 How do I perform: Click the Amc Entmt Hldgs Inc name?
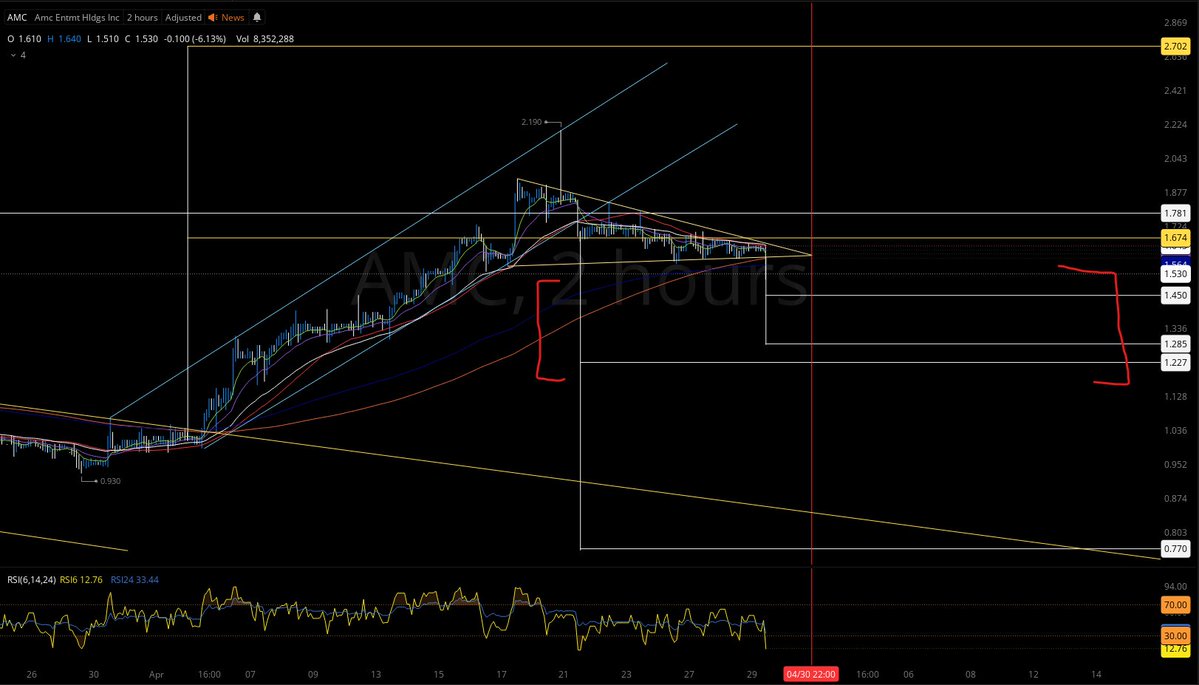[76, 17]
